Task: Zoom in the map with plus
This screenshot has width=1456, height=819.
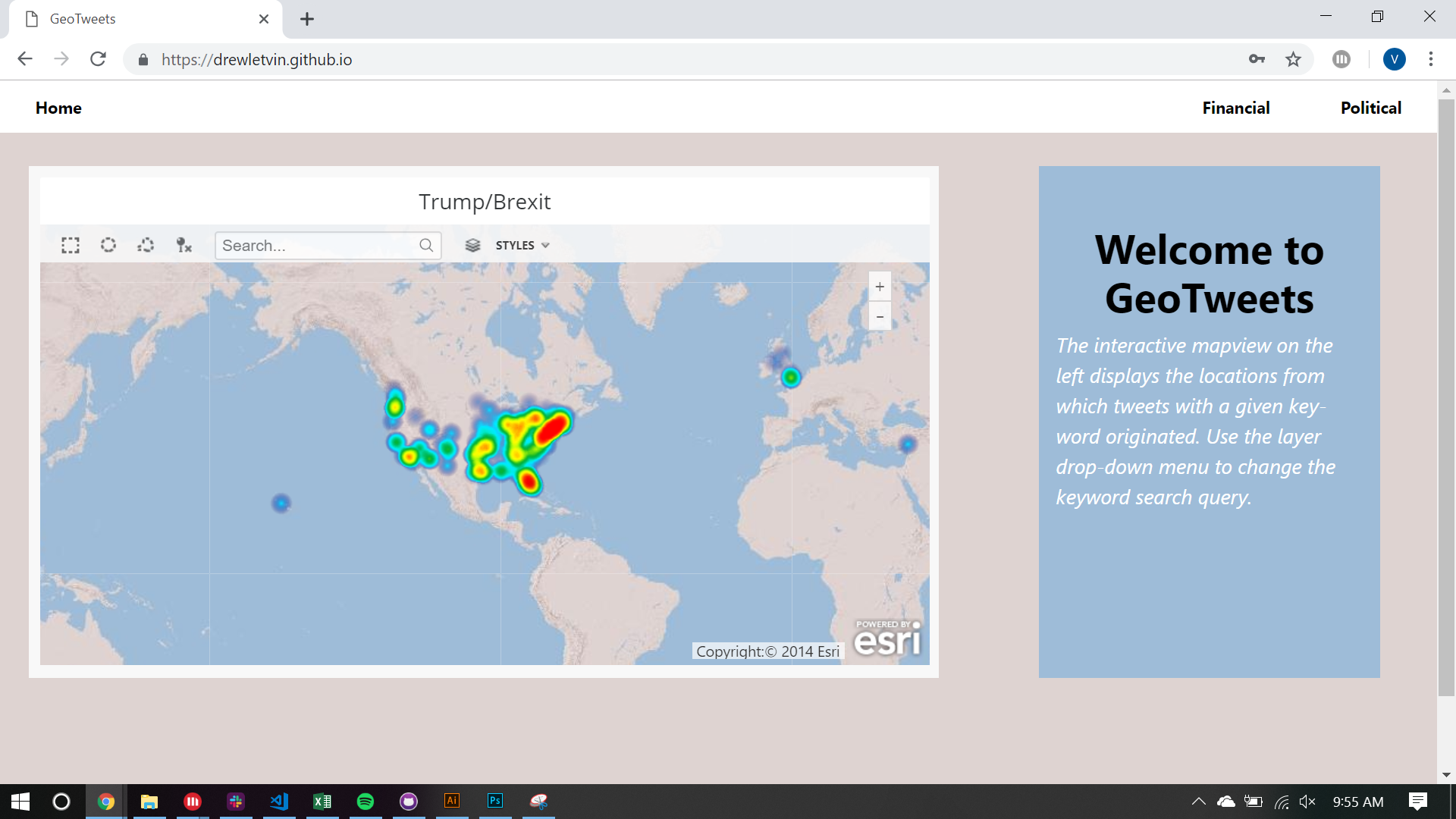Action: coord(880,287)
